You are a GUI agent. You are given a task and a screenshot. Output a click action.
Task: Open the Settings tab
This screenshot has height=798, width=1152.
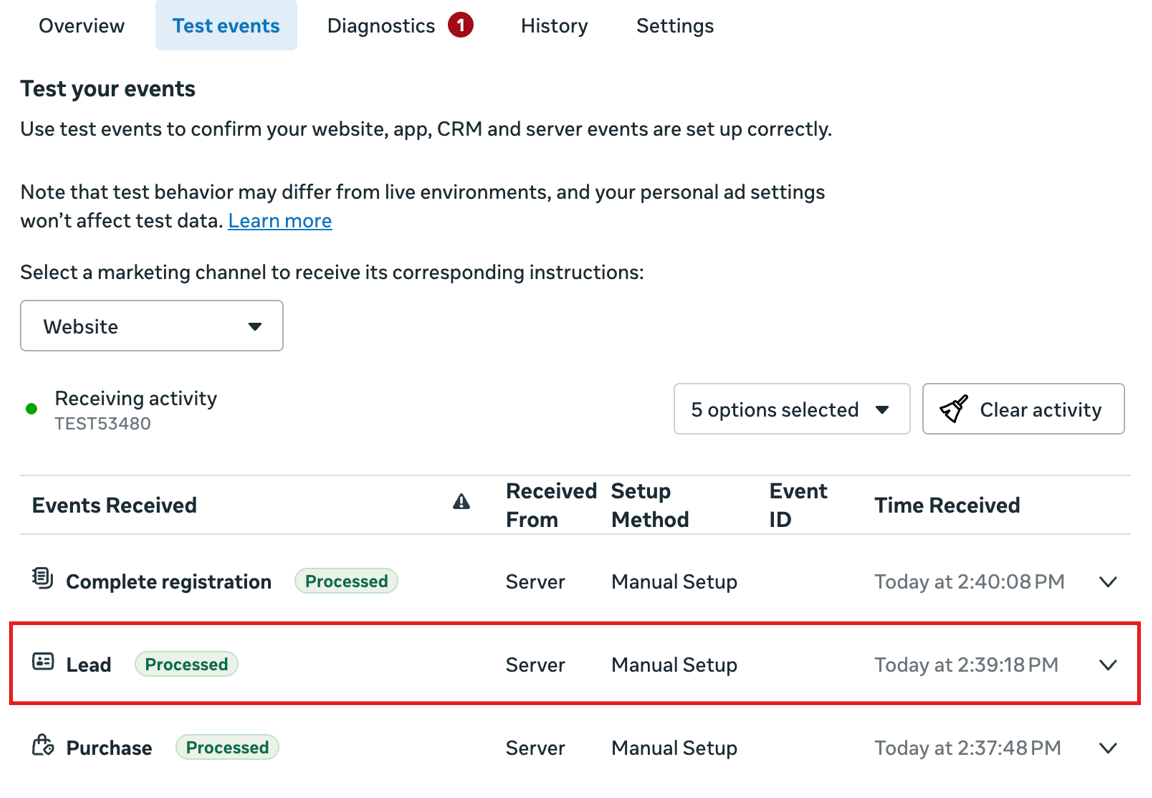pos(675,26)
